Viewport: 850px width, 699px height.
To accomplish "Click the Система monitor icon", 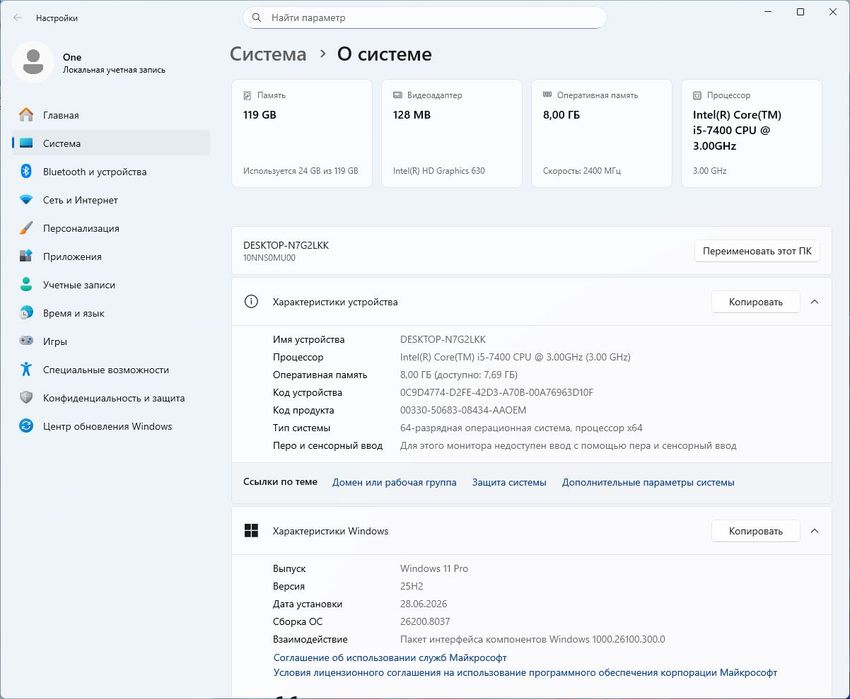I will [26, 143].
